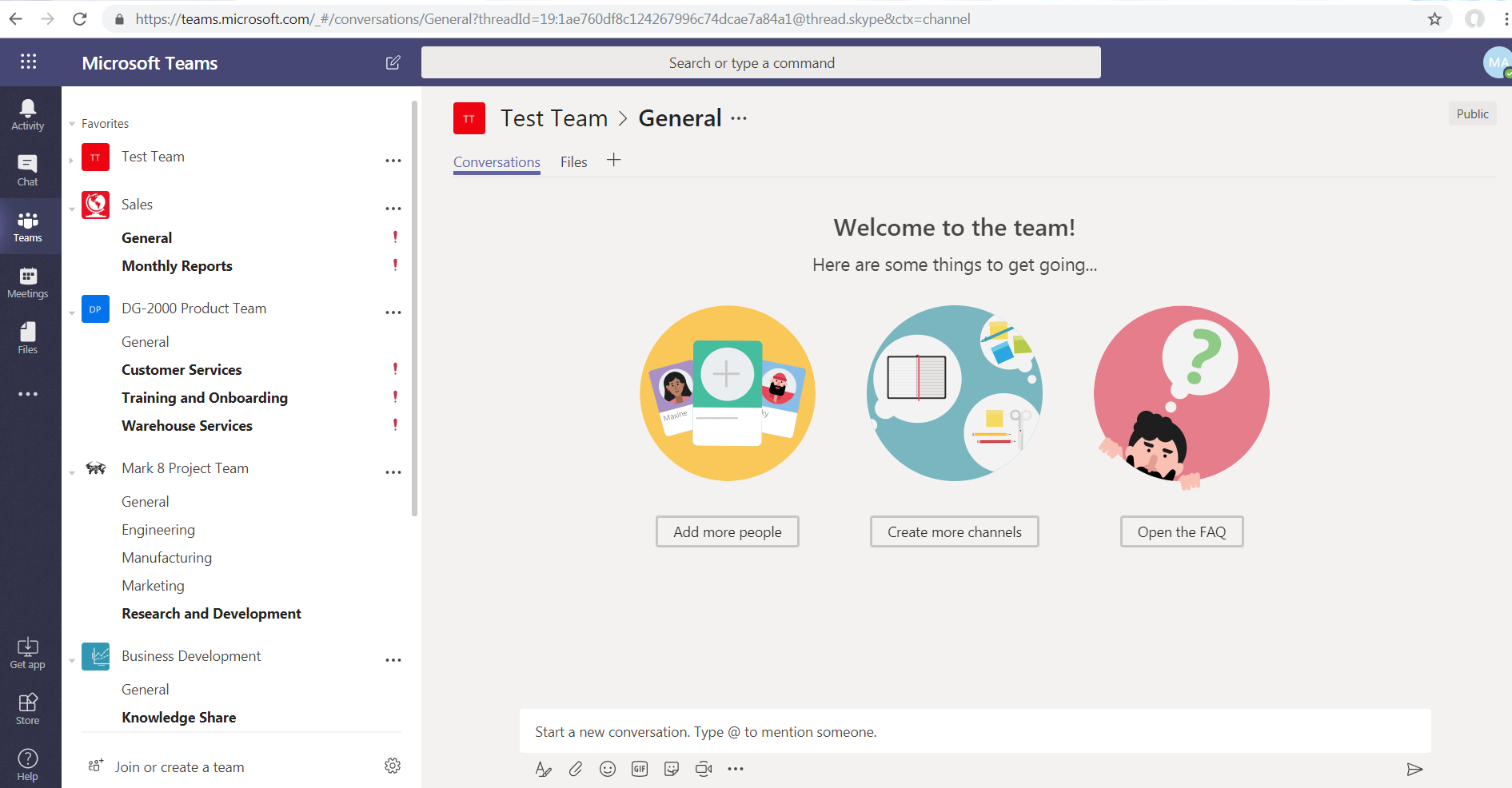
Task: Attach a file with the paperclip icon
Action: coord(576,769)
